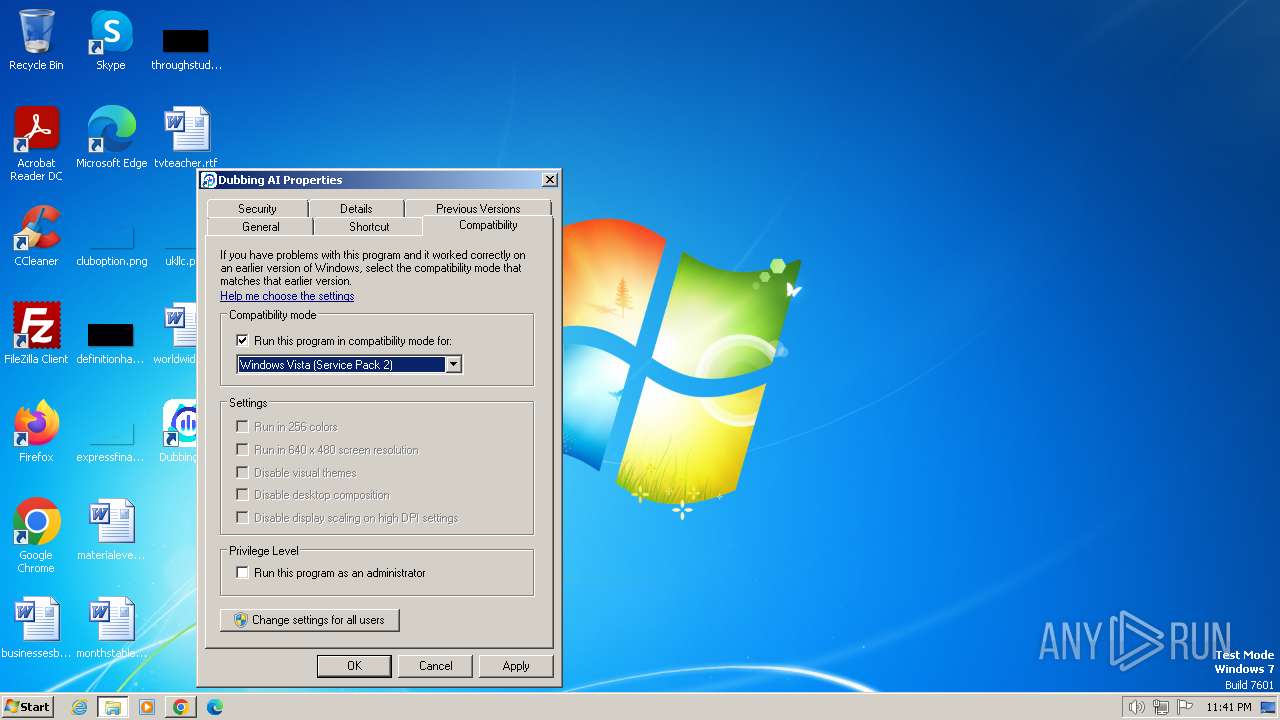1280x720 pixels.
Task: Switch to the General tab
Action: [260, 227]
